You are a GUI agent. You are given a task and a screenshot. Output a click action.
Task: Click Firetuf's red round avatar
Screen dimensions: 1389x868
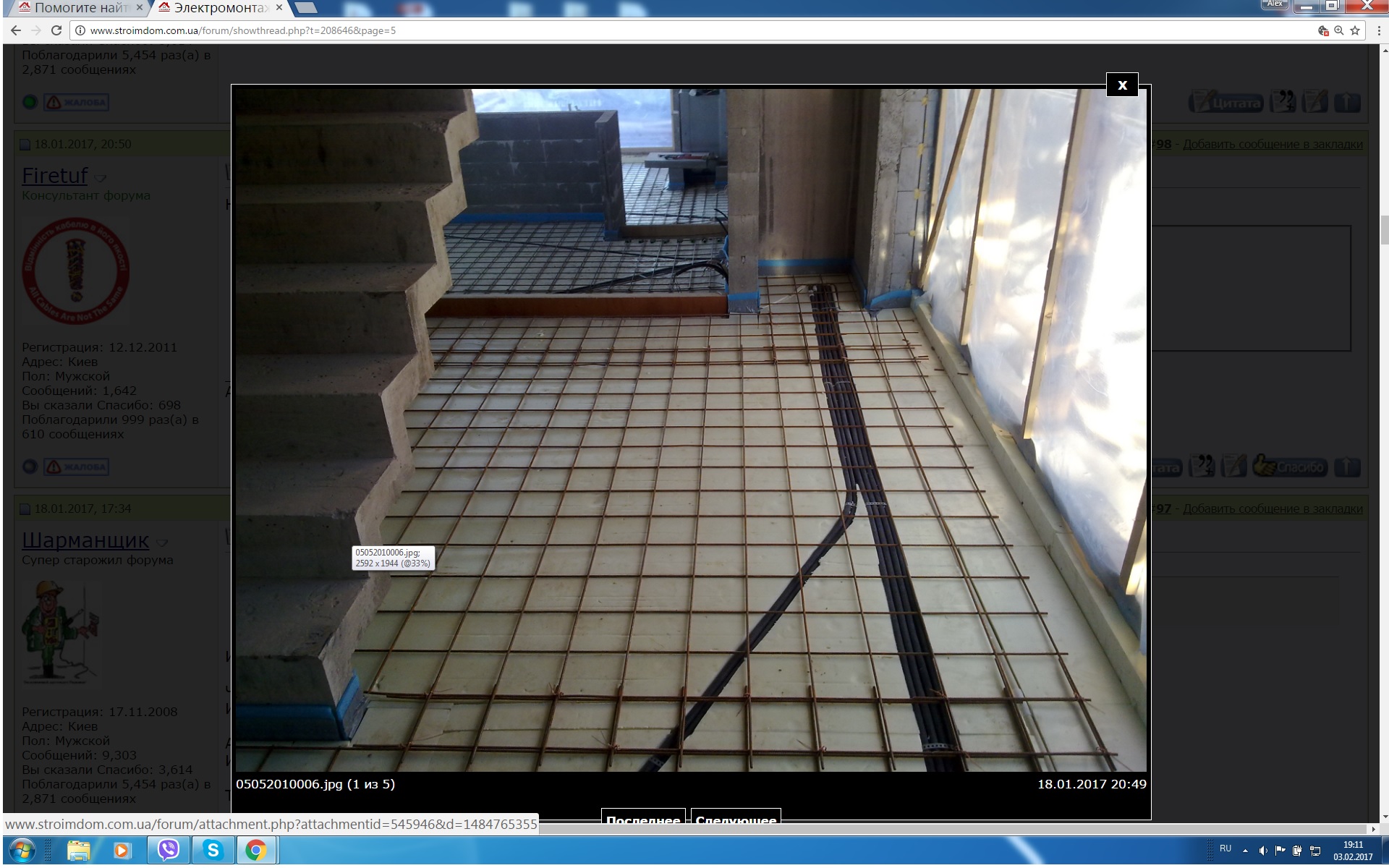pyautogui.click(x=75, y=271)
